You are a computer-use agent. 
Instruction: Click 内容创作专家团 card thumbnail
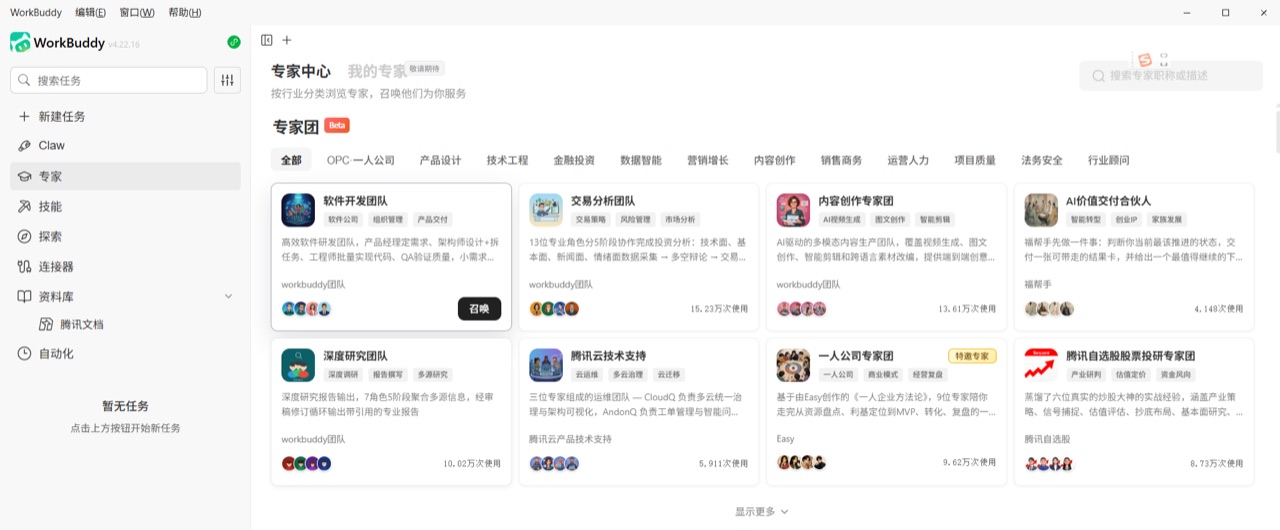(x=794, y=210)
